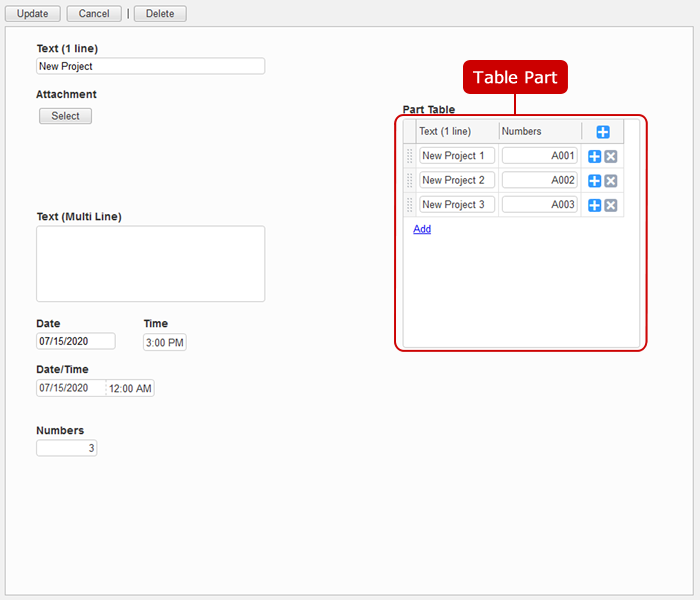This screenshot has height=600, width=700.
Task: Click the plus icon in the table header
Action: click(x=603, y=132)
